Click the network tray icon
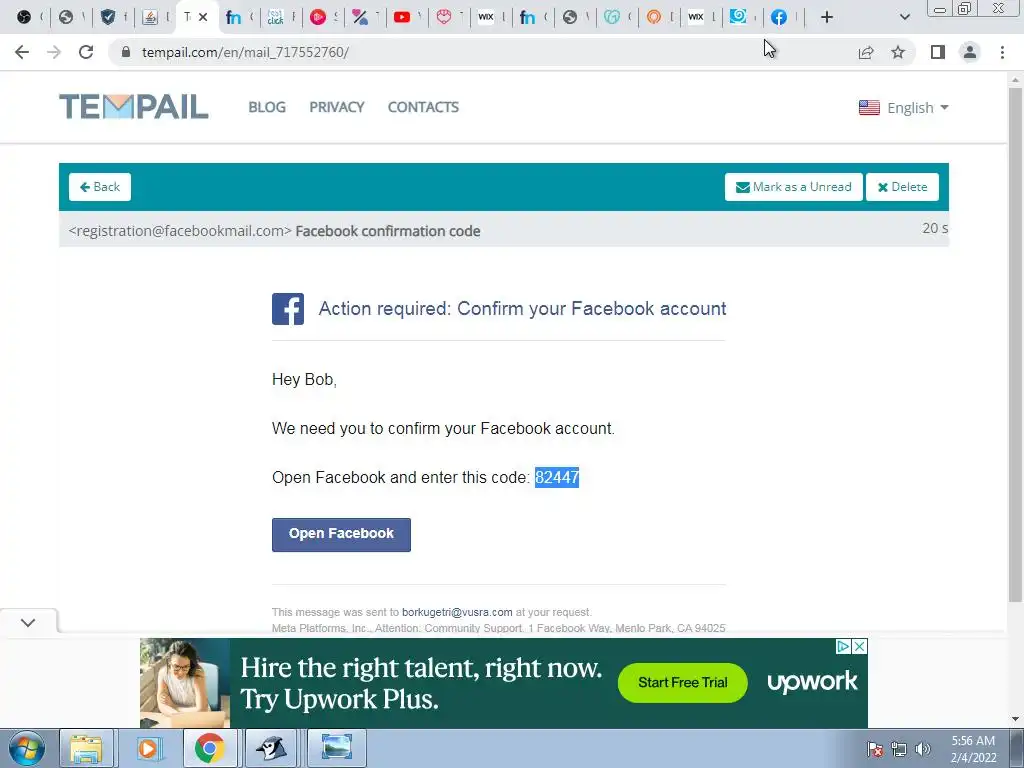Viewport: 1024px width, 768px height. click(x=899, y=749)
